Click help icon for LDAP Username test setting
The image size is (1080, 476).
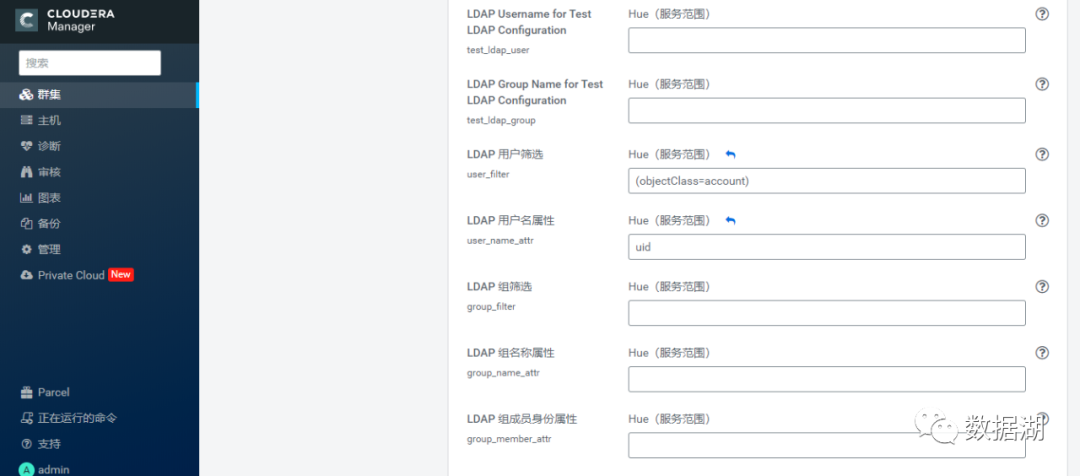tap(1042, 14)
